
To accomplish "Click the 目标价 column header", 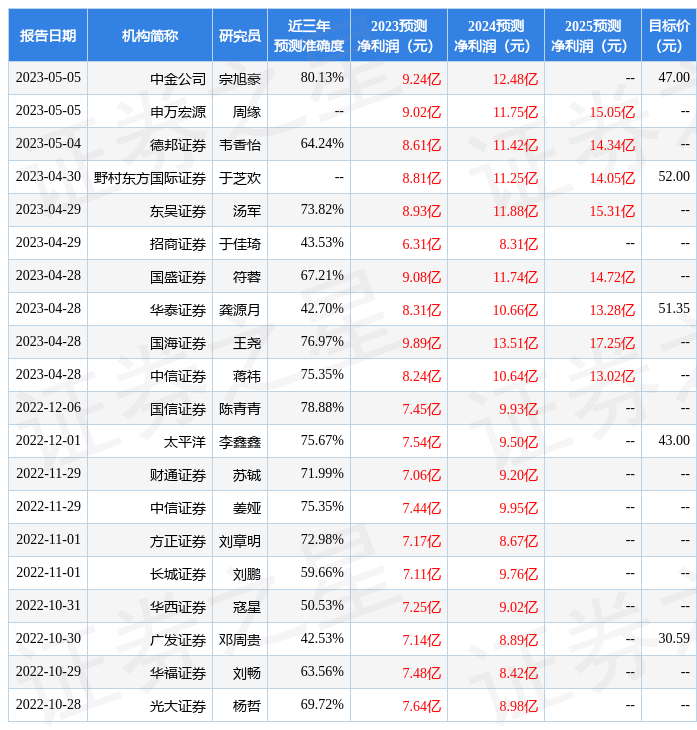I will (669, 35).
